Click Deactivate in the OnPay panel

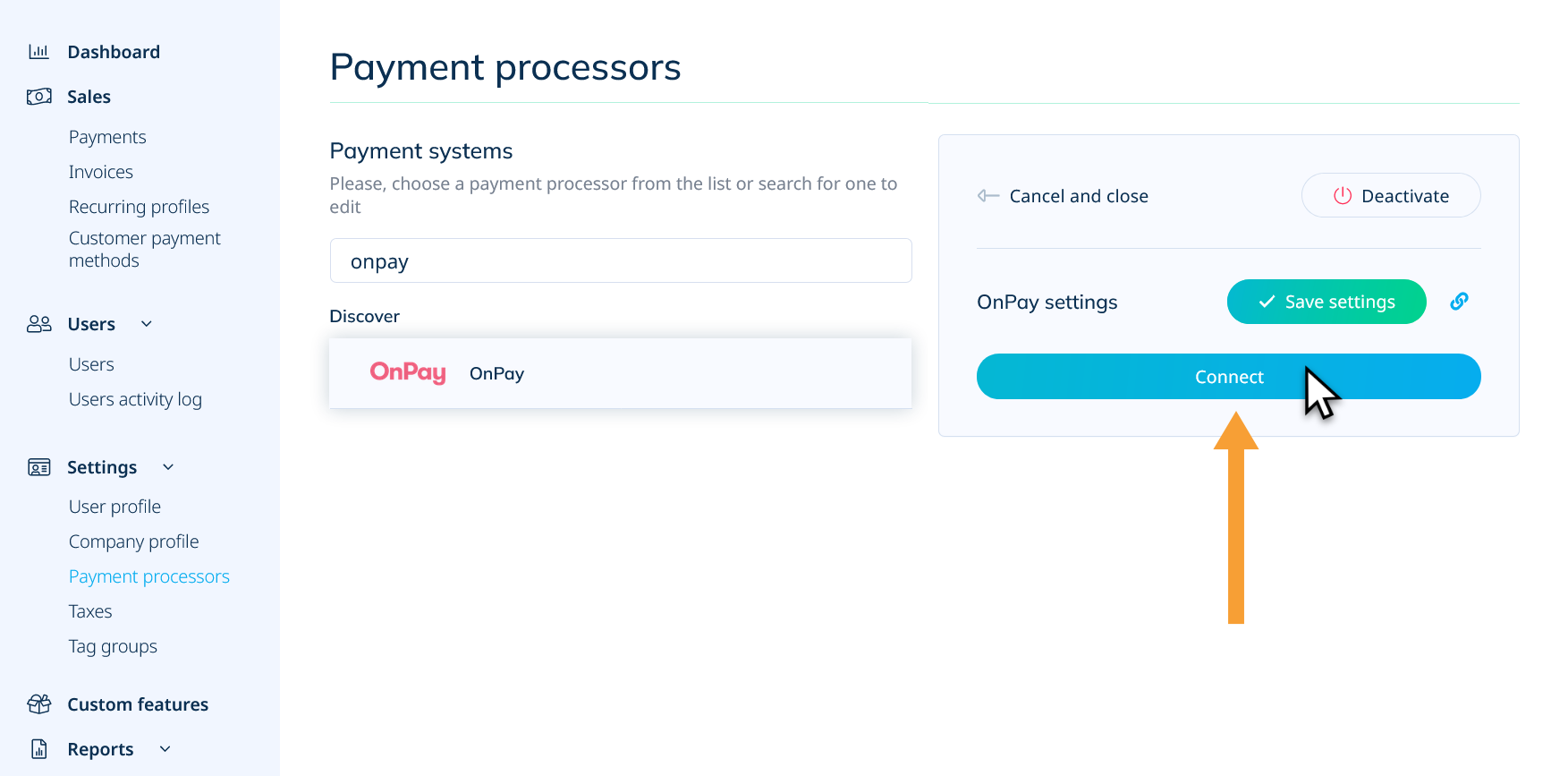point(1390,195)
